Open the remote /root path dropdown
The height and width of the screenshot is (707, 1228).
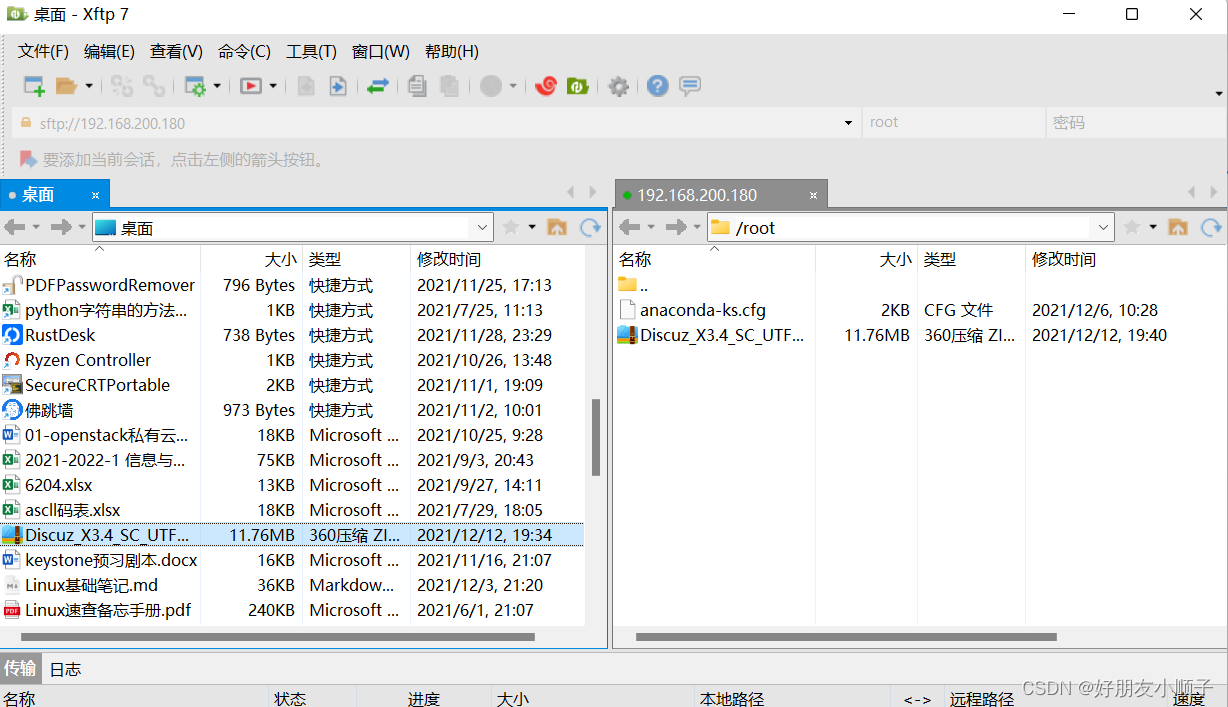tap(1104, 228)
